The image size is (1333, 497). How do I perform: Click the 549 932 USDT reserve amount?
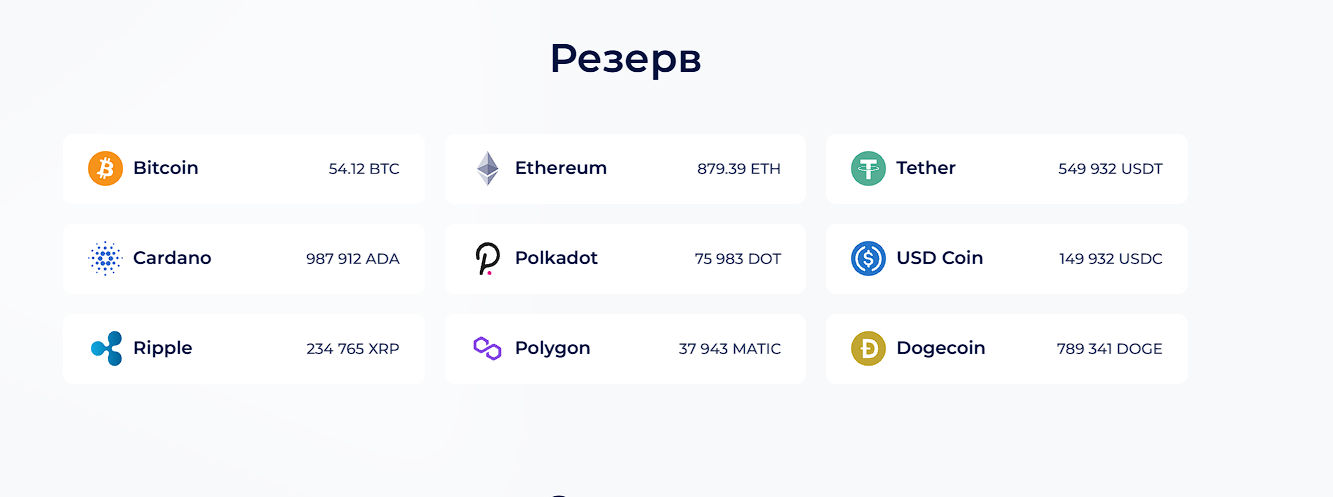1111,169
